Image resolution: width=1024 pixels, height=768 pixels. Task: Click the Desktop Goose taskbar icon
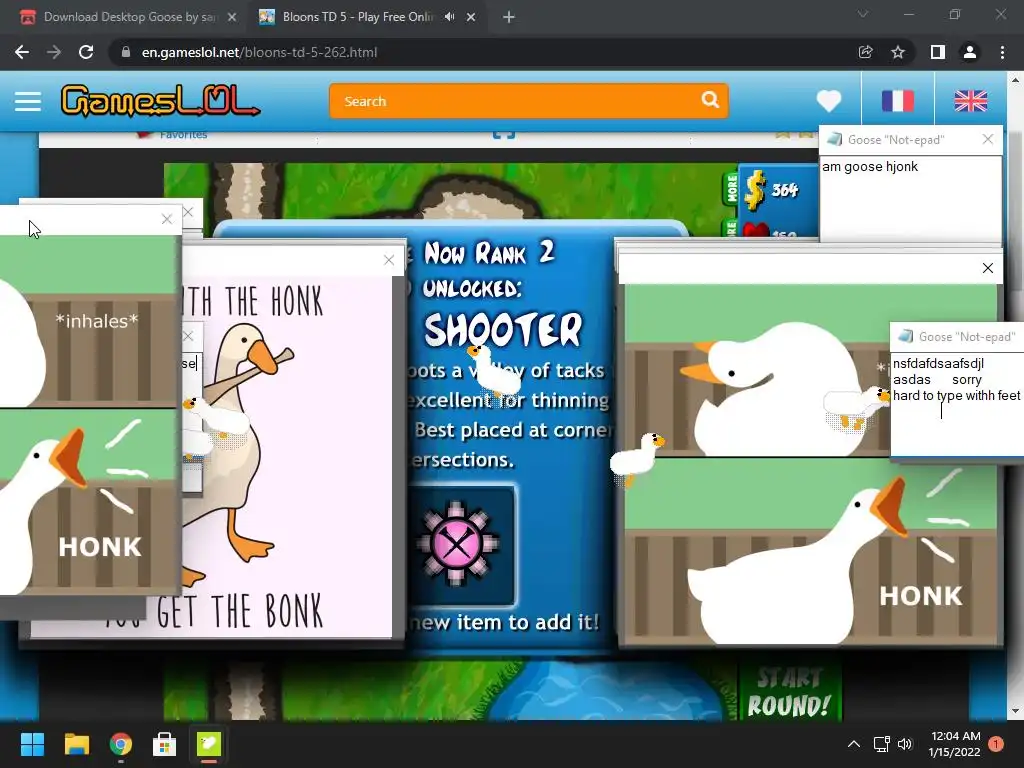pyautogui.click(x=209, y=744)
